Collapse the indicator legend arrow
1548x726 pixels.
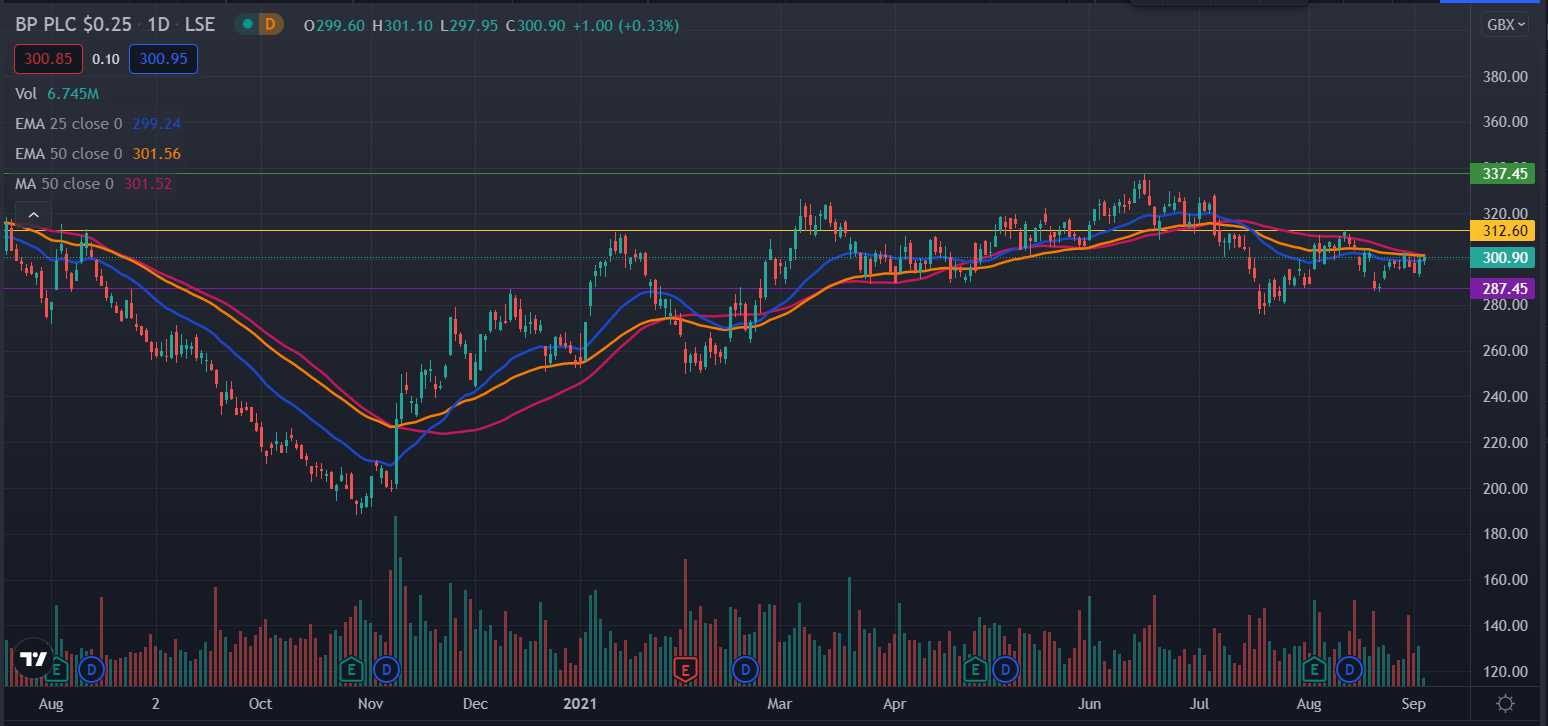(33, 215)
